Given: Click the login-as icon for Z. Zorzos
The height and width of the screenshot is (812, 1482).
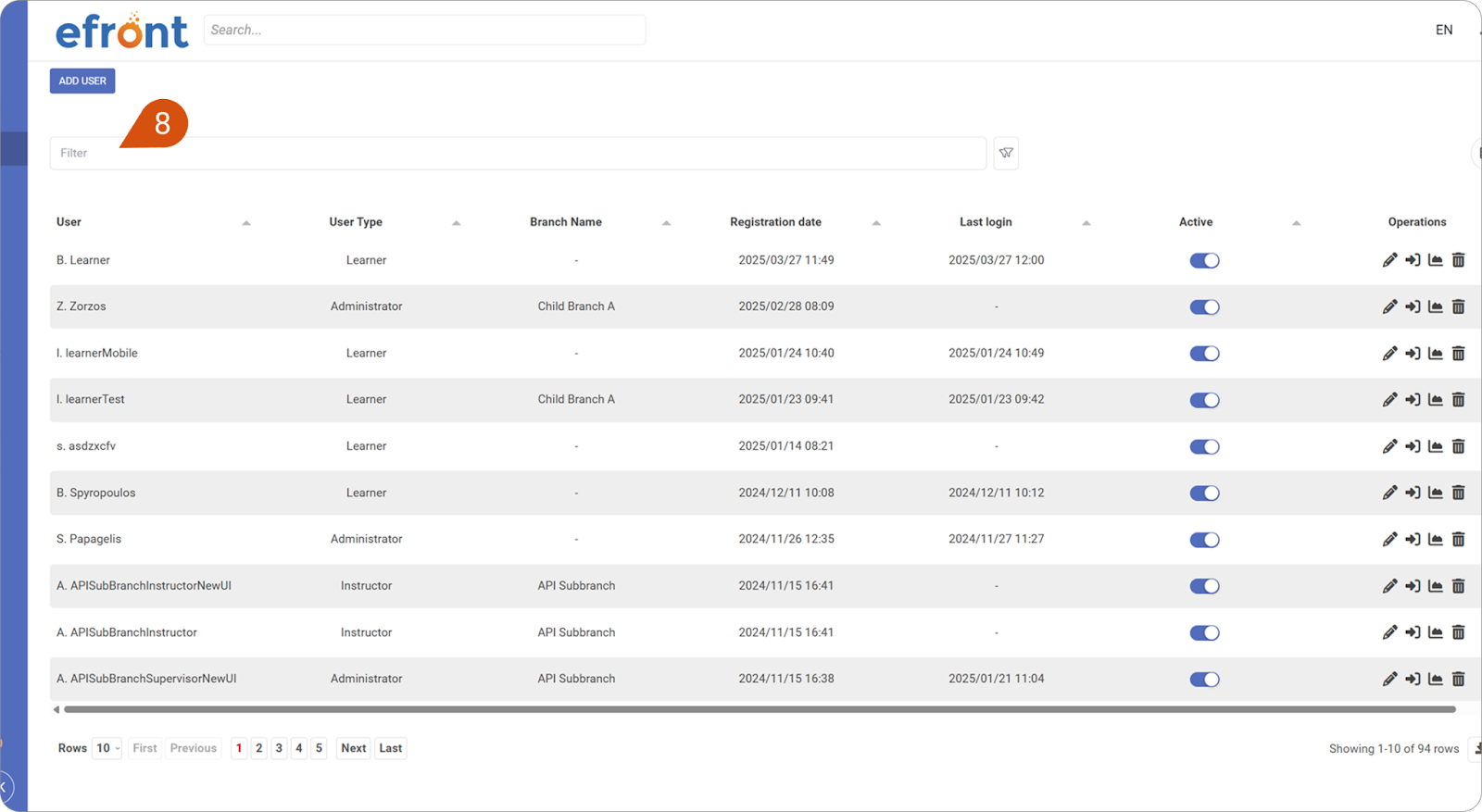Looking at the screenshot, I should pyautogui.click(x=1413, y=306).
